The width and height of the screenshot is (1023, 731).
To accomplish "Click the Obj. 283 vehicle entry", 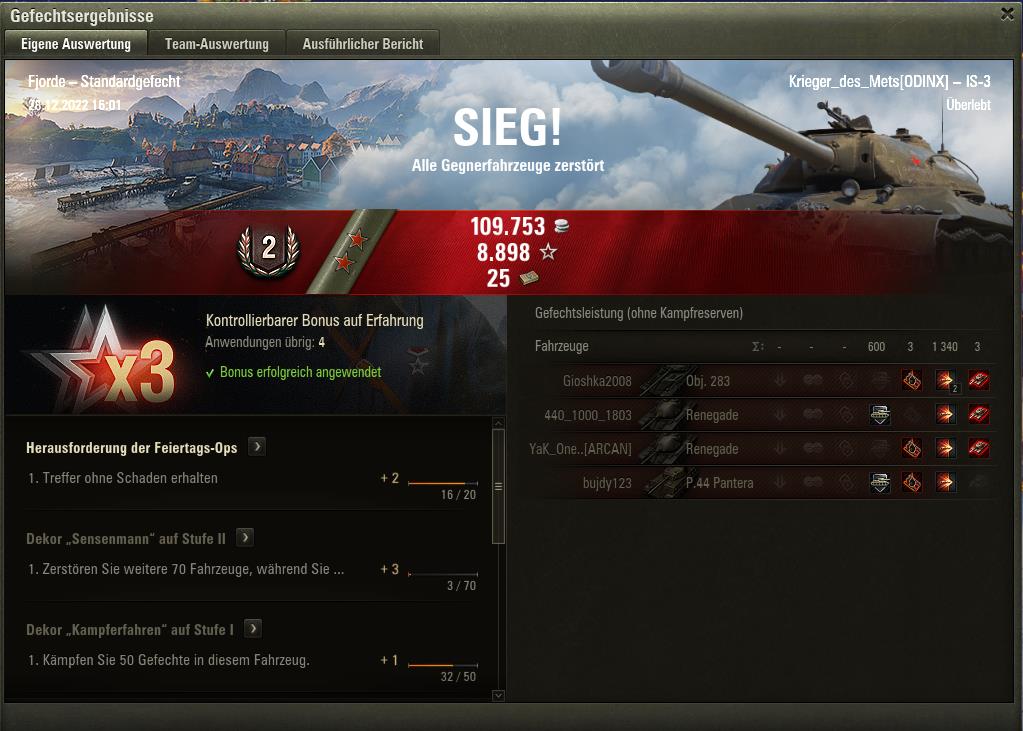I will tap(708, 381).
